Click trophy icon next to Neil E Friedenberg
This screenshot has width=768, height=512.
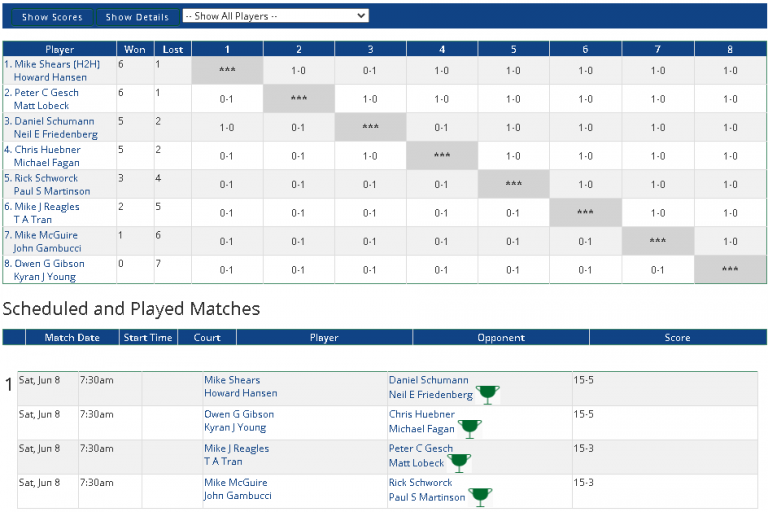pyautogui.click(x=487, y=395)
